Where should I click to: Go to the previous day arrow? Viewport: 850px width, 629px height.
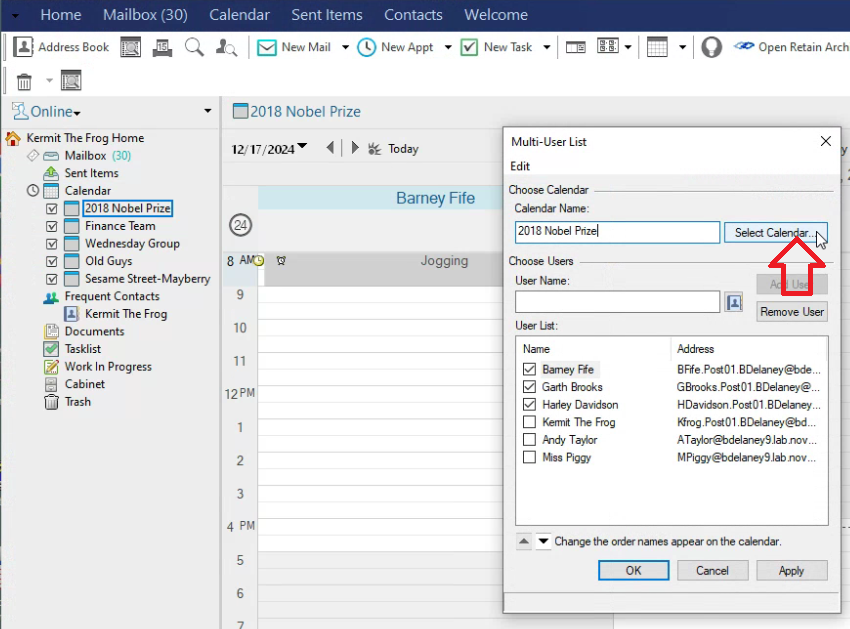330,147
